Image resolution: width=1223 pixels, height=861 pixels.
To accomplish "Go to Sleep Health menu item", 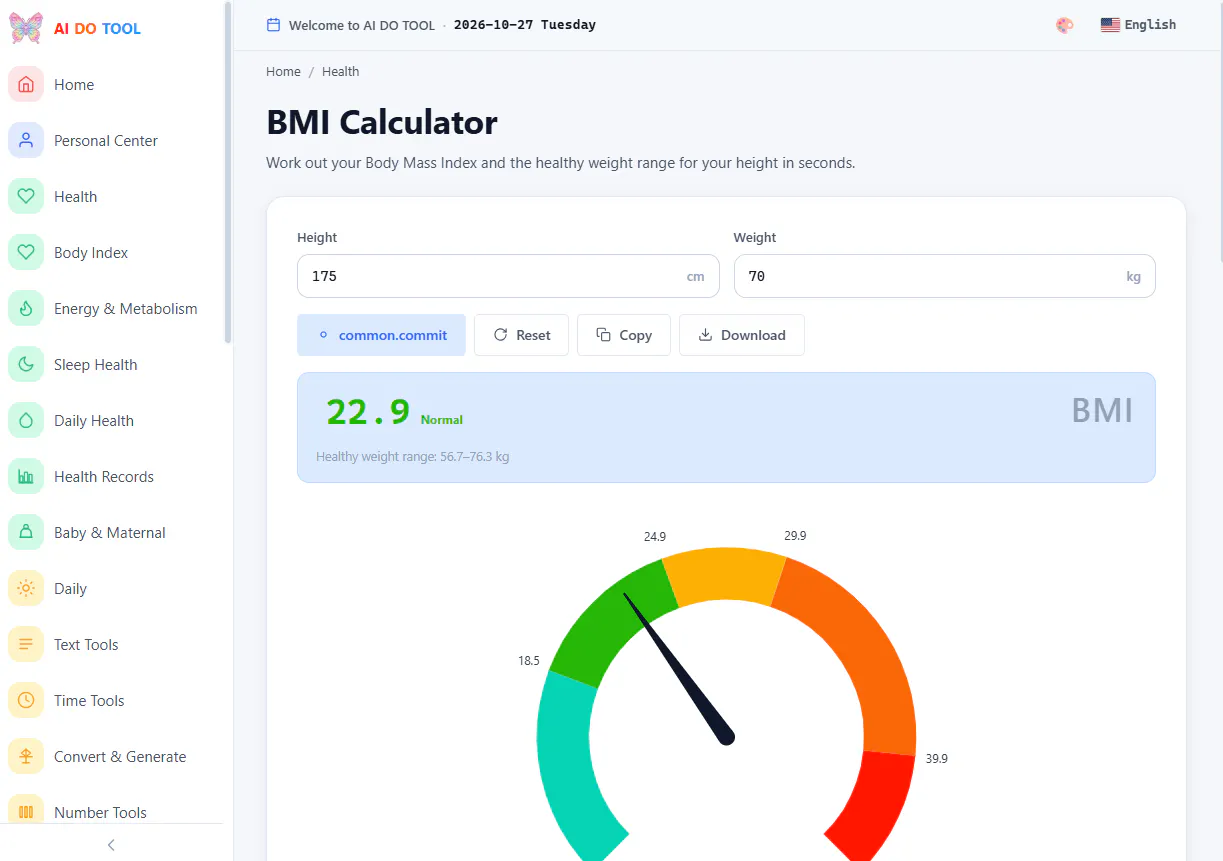I will coord(111,365).
